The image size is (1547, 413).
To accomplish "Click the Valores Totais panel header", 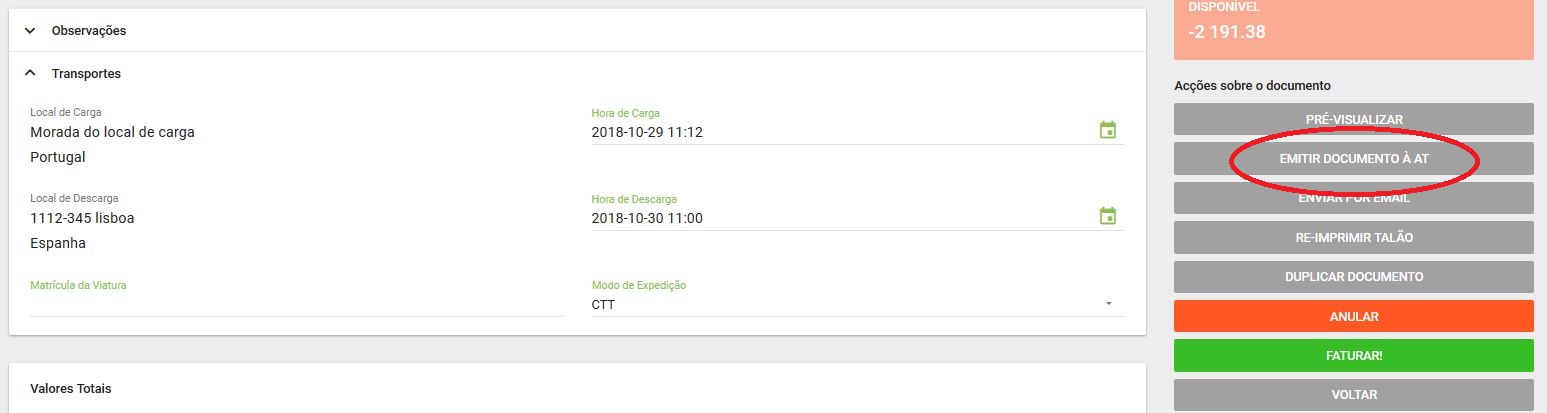I will click(71, 388).
